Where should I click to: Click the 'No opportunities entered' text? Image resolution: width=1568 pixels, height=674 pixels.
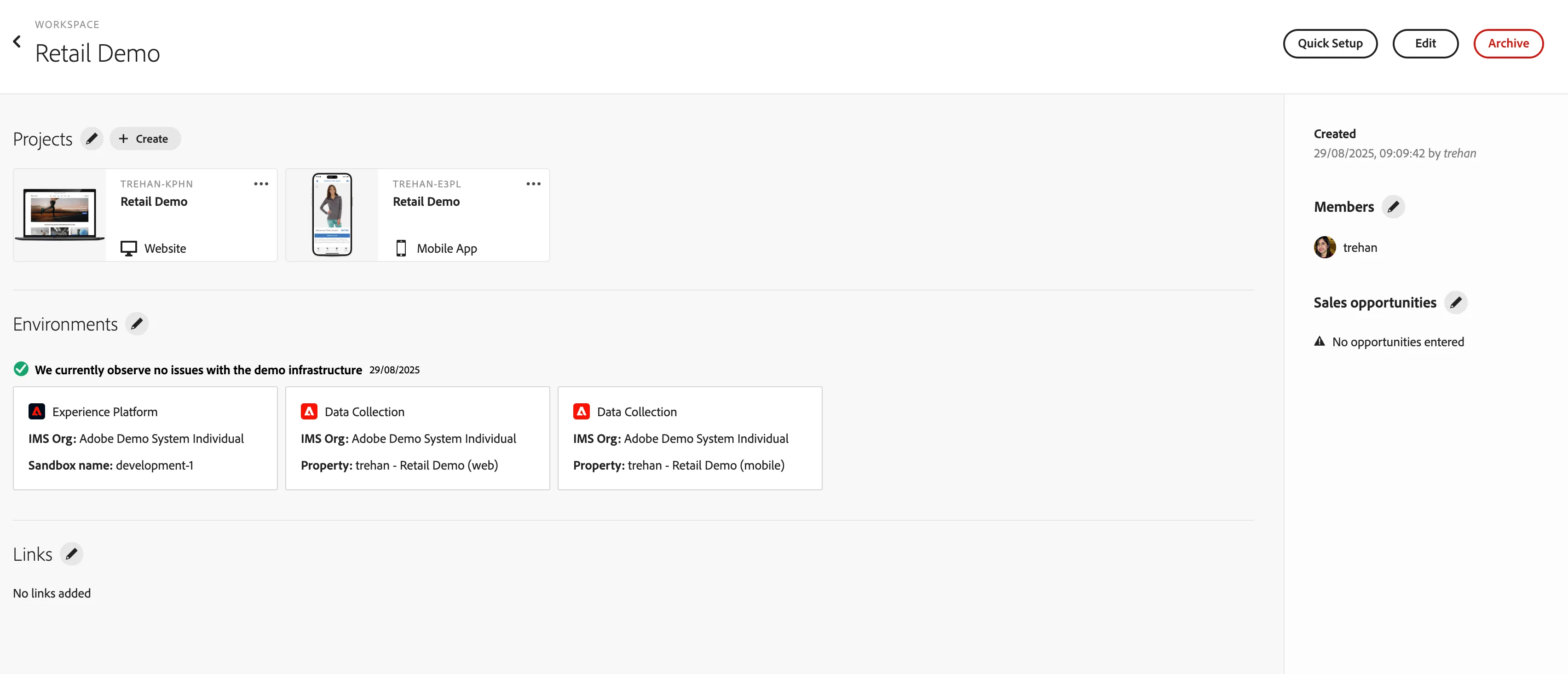coord(1398,342)
